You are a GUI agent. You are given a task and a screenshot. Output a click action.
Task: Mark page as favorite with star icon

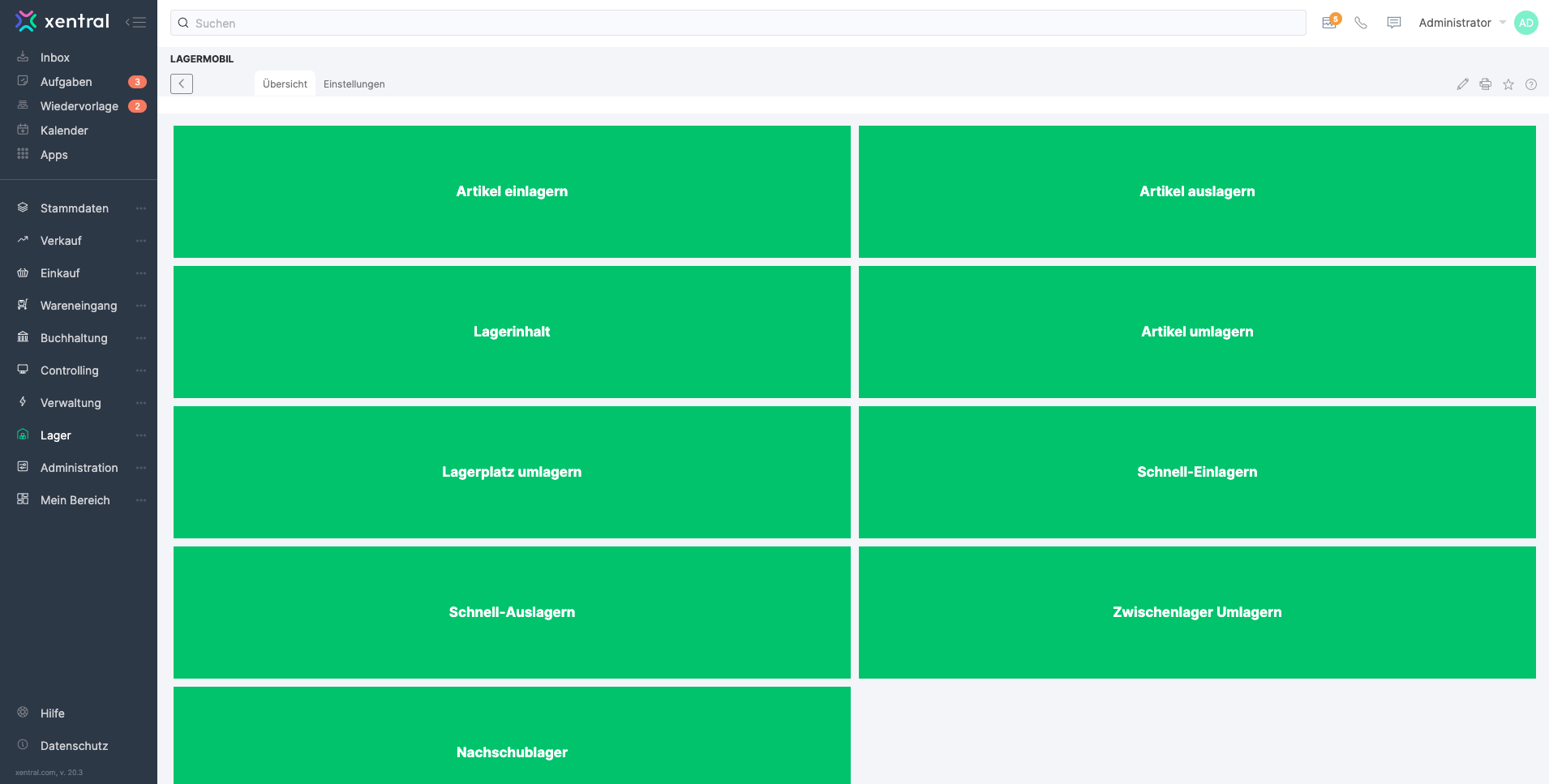click(x=1508, y=84)
